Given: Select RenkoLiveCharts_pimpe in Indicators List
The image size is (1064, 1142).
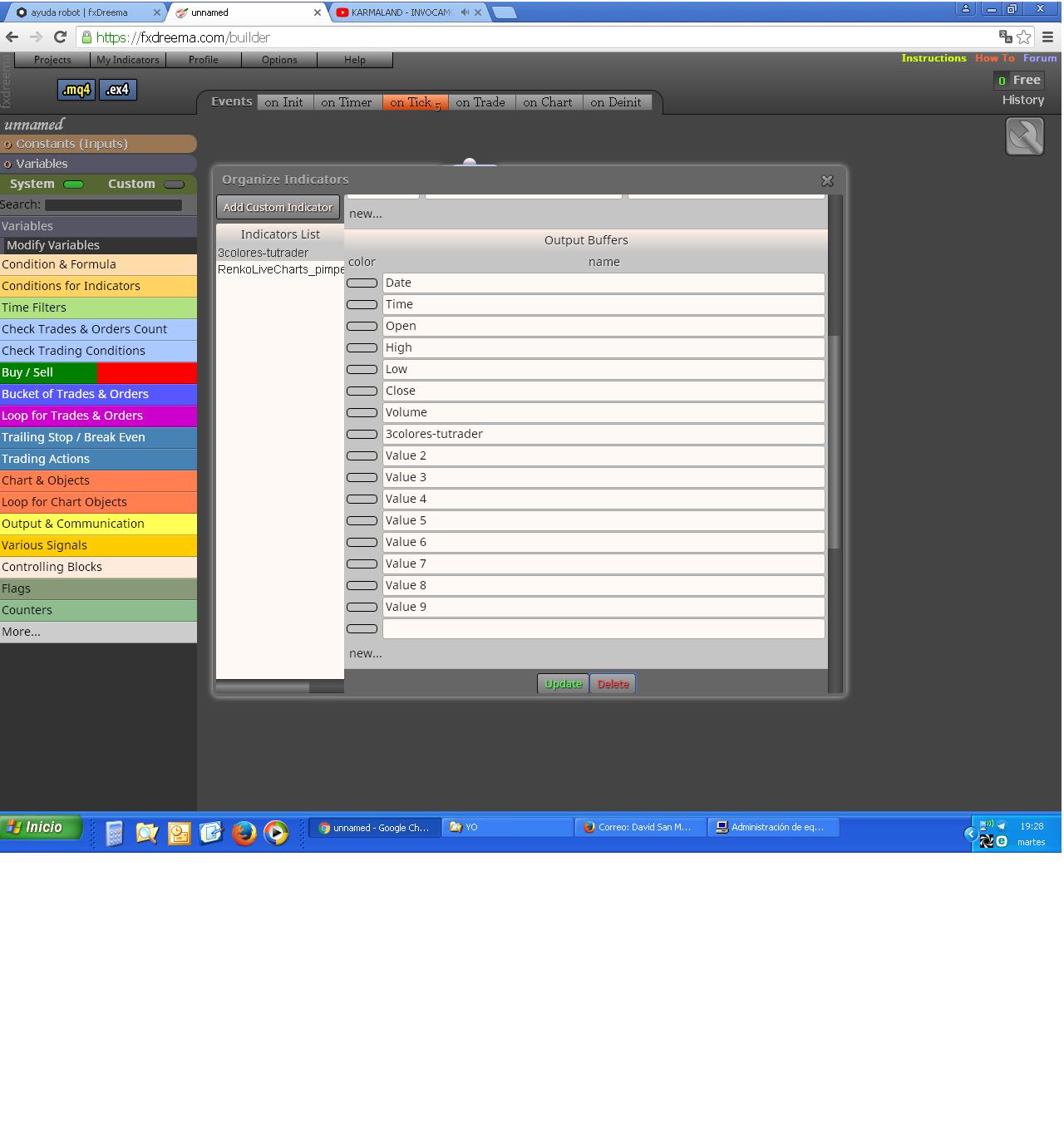Looking at the screenshot, I should [x=281, y=269].
